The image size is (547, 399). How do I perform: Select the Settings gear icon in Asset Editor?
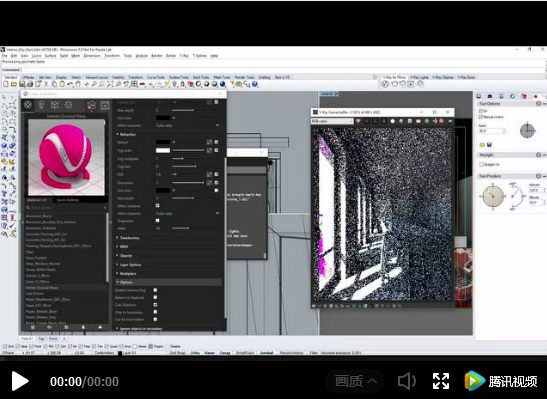pos(68,105)
